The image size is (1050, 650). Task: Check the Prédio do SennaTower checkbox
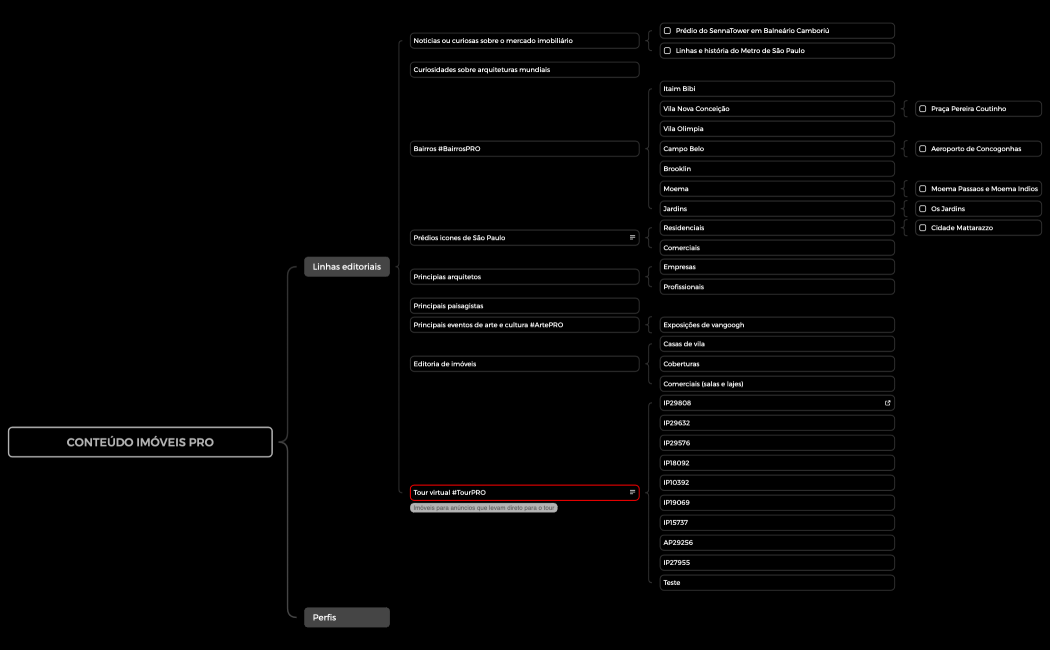[x=667, y=31]
